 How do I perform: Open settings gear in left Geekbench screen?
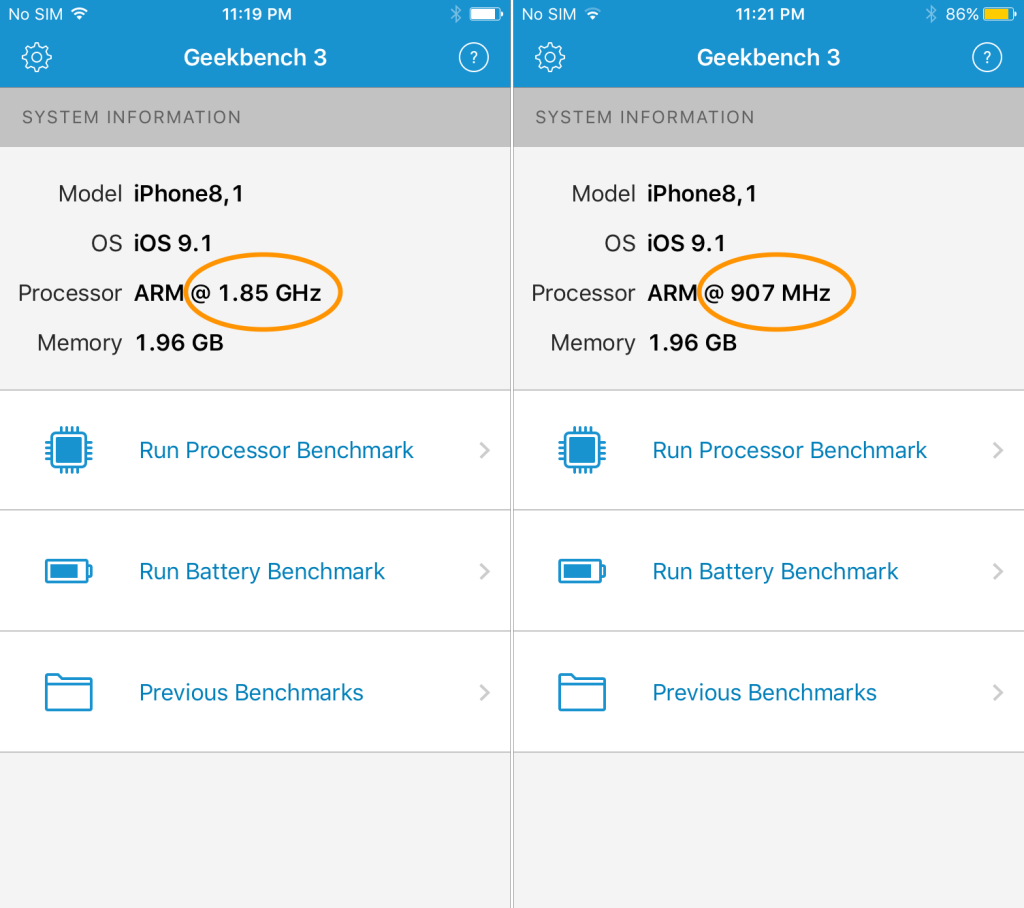pos(37,57)
